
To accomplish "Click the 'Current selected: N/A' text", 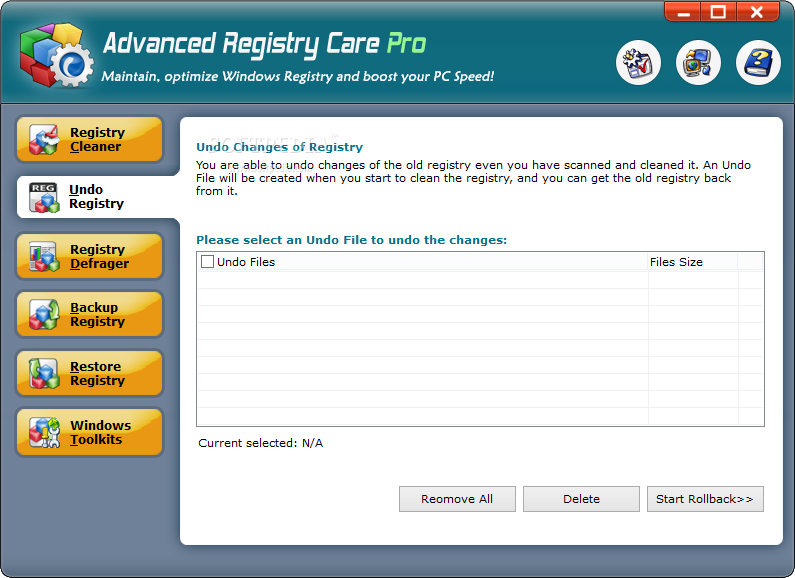I will (261, 443).
